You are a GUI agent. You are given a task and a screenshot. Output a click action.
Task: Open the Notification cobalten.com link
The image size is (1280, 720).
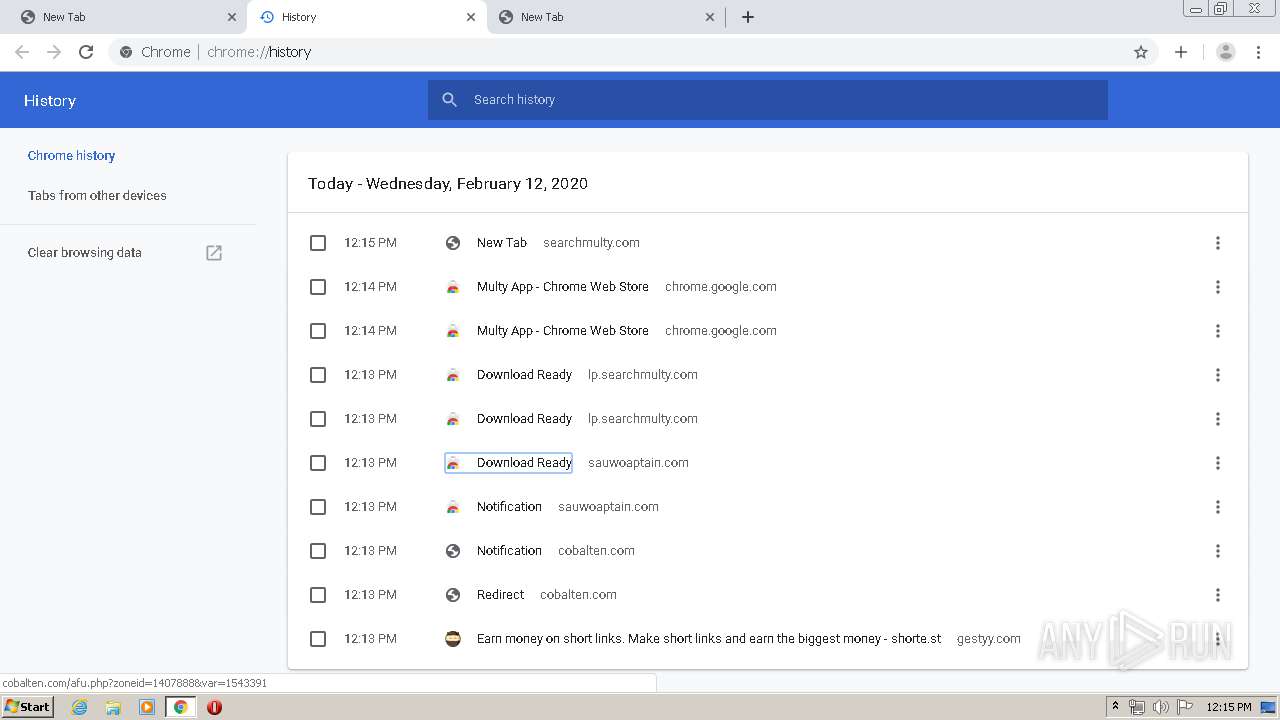pos(509,551)
